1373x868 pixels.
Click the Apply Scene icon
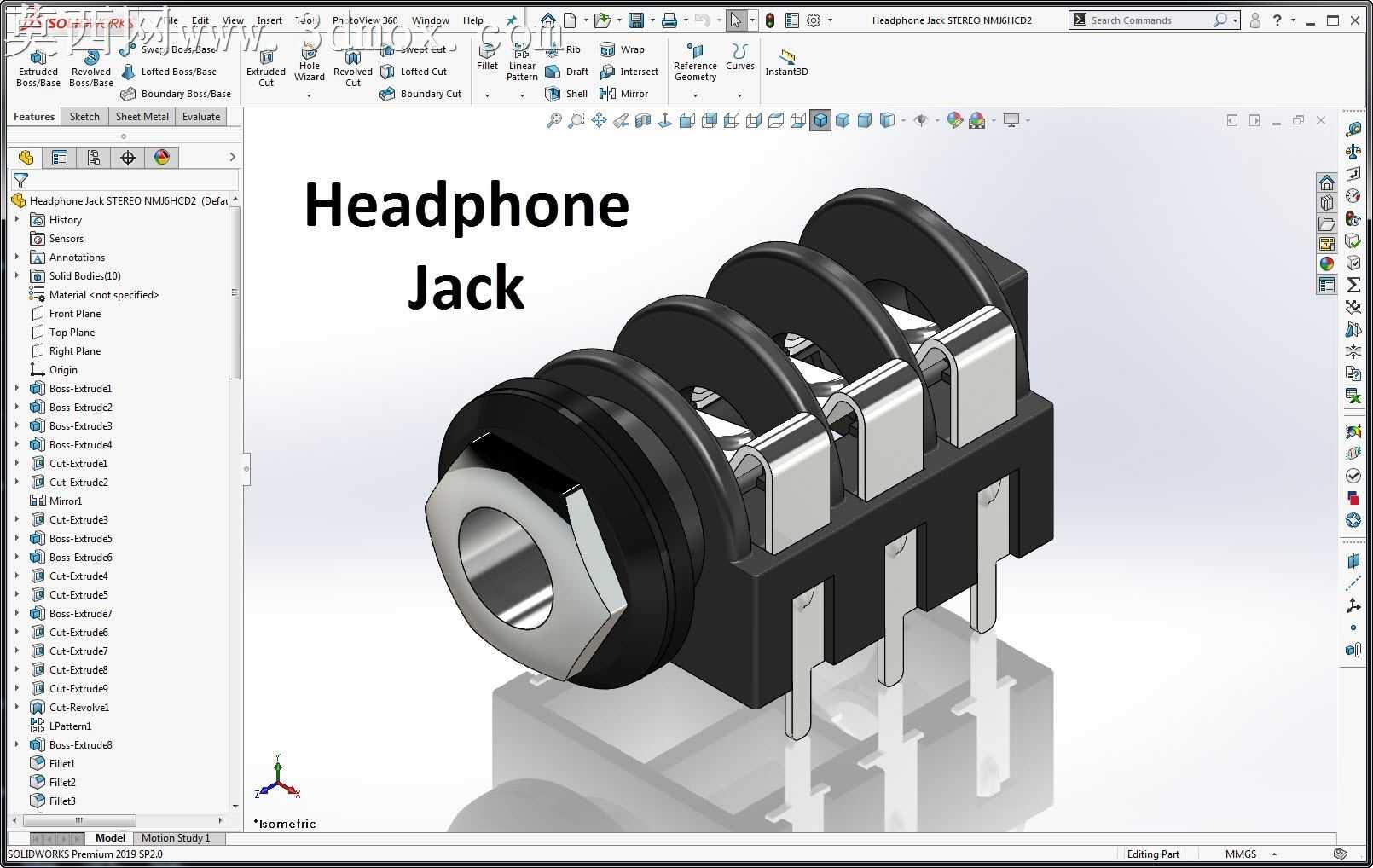pyautogui.click(x=977, y=120)
